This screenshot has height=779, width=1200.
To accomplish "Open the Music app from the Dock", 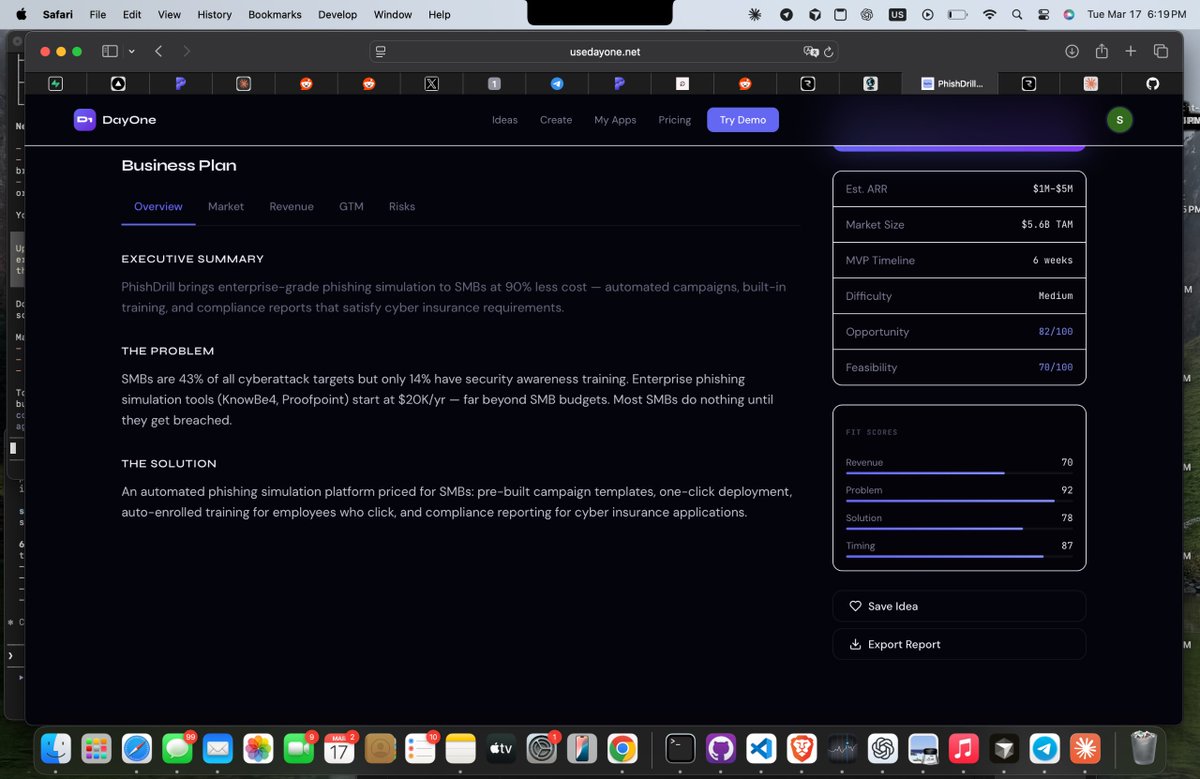I will pyautogui.click(x=963, y=748).
